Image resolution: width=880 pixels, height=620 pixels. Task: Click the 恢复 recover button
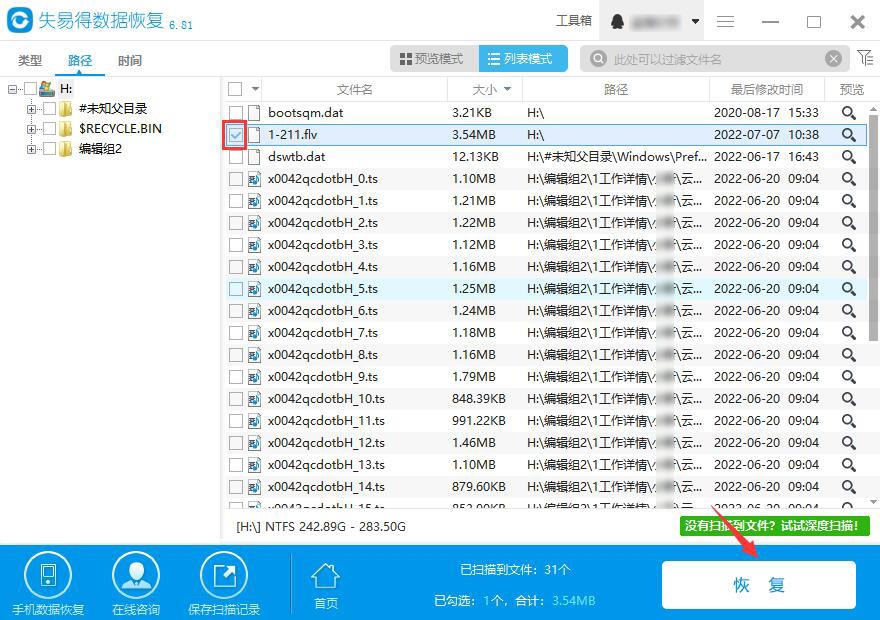759,585
